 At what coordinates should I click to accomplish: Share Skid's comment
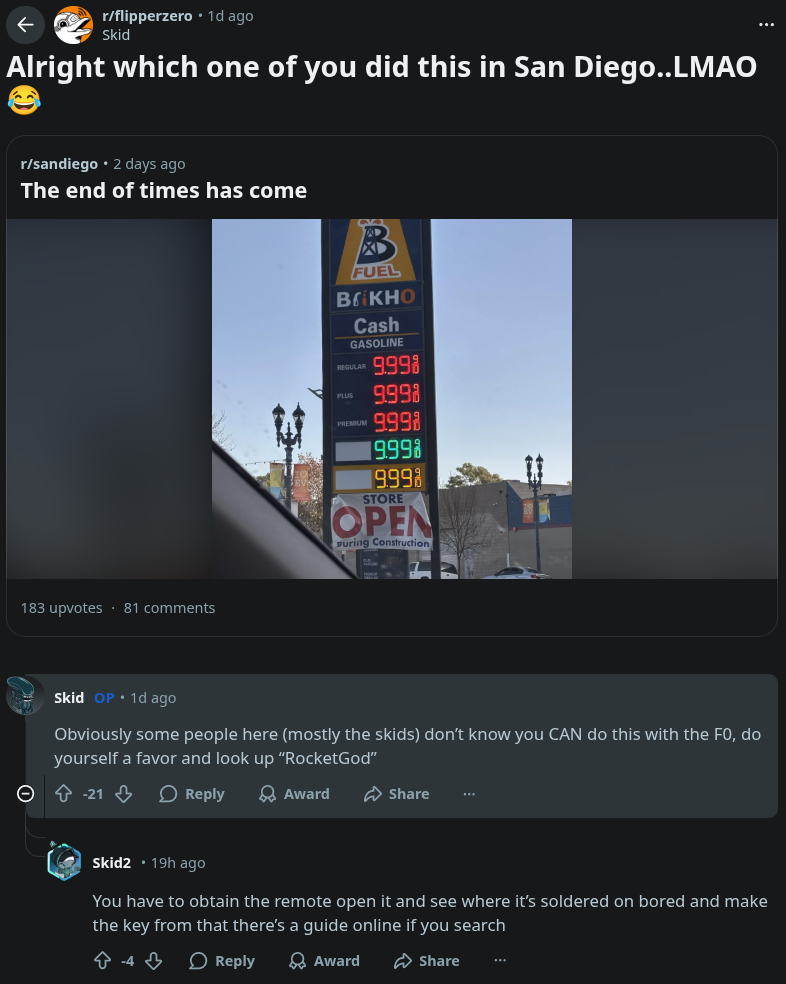pyautogui.click(x=397, y=794)
